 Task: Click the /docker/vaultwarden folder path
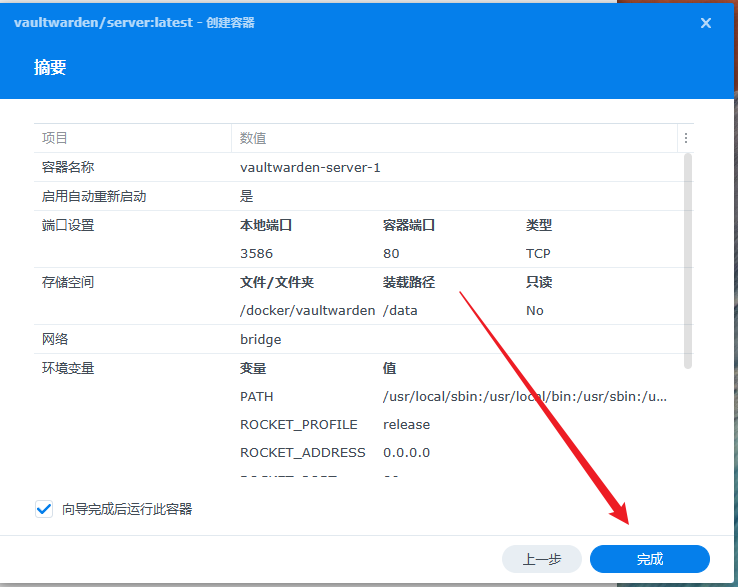tap(307, 311)
